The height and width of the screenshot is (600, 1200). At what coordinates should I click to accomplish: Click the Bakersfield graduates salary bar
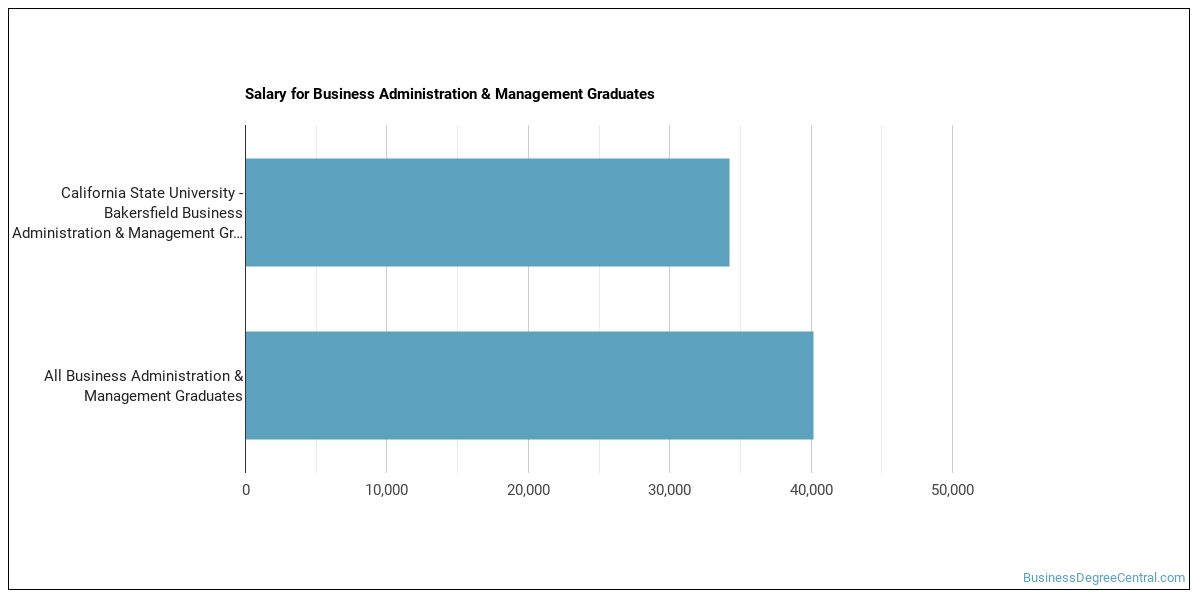point(487,212)
